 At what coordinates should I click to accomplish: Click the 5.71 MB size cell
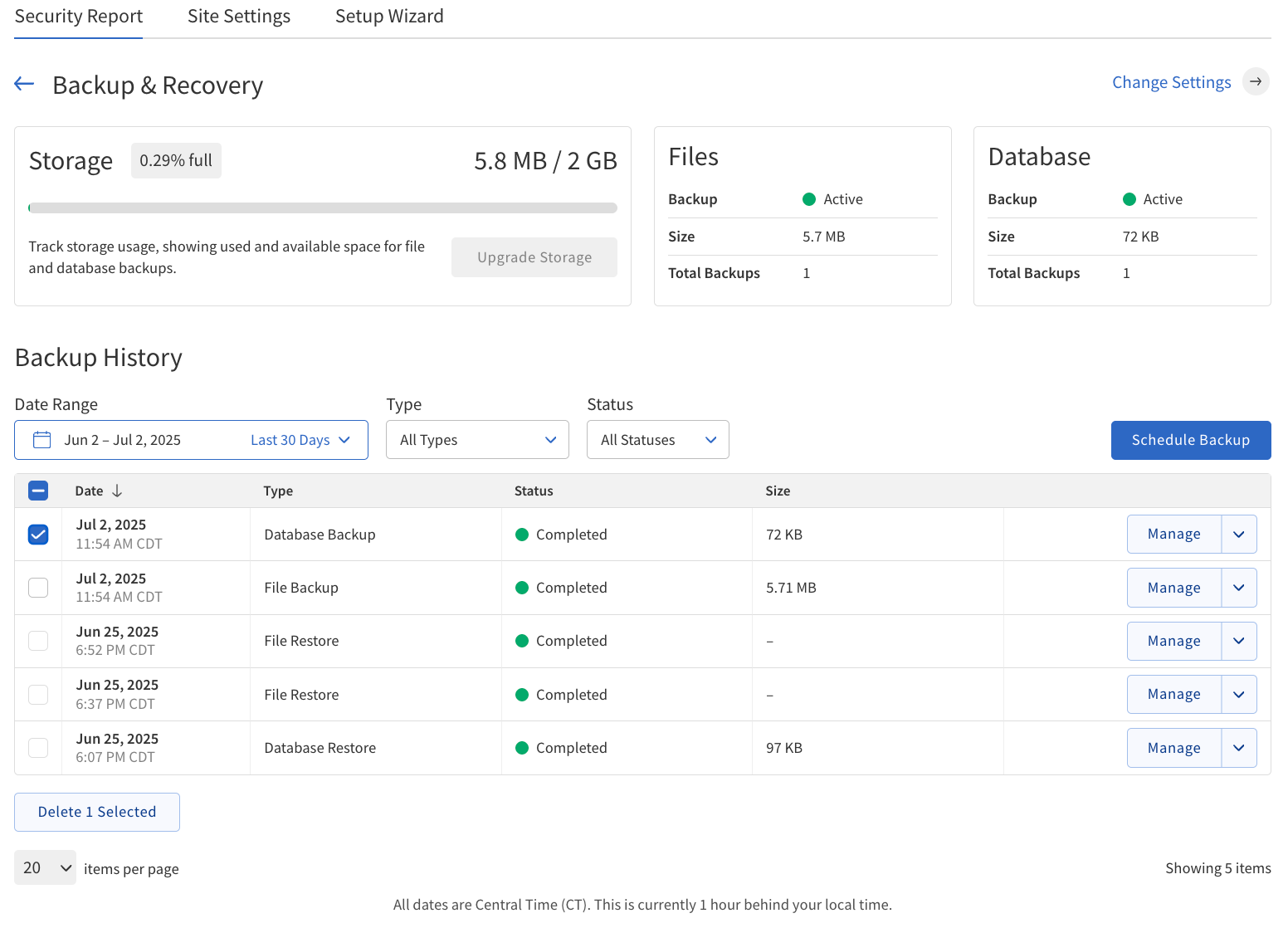[x=791, y=588]
